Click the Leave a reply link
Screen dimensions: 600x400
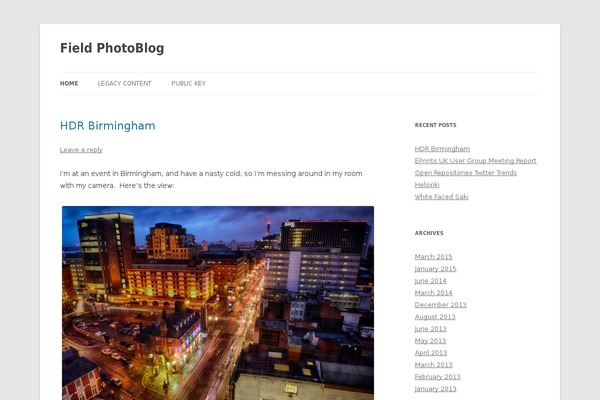[x=81, y=150]
